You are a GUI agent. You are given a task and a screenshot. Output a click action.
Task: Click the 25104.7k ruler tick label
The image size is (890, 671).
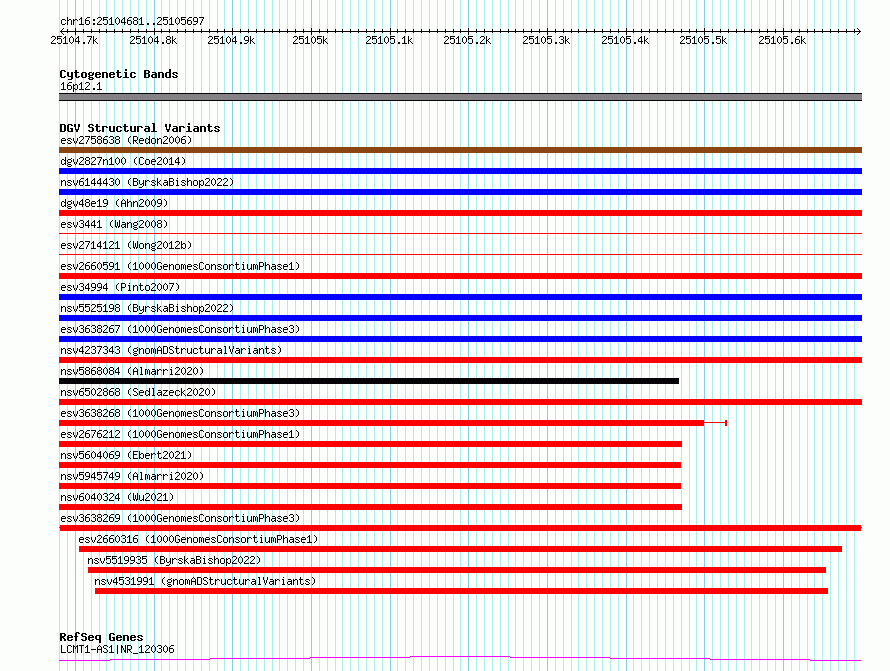click(74, 40)
